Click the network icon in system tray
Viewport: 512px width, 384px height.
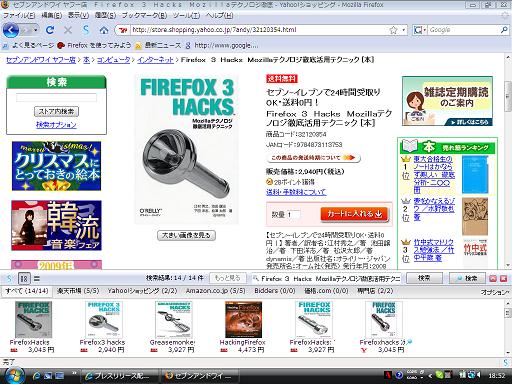[471, 375]
